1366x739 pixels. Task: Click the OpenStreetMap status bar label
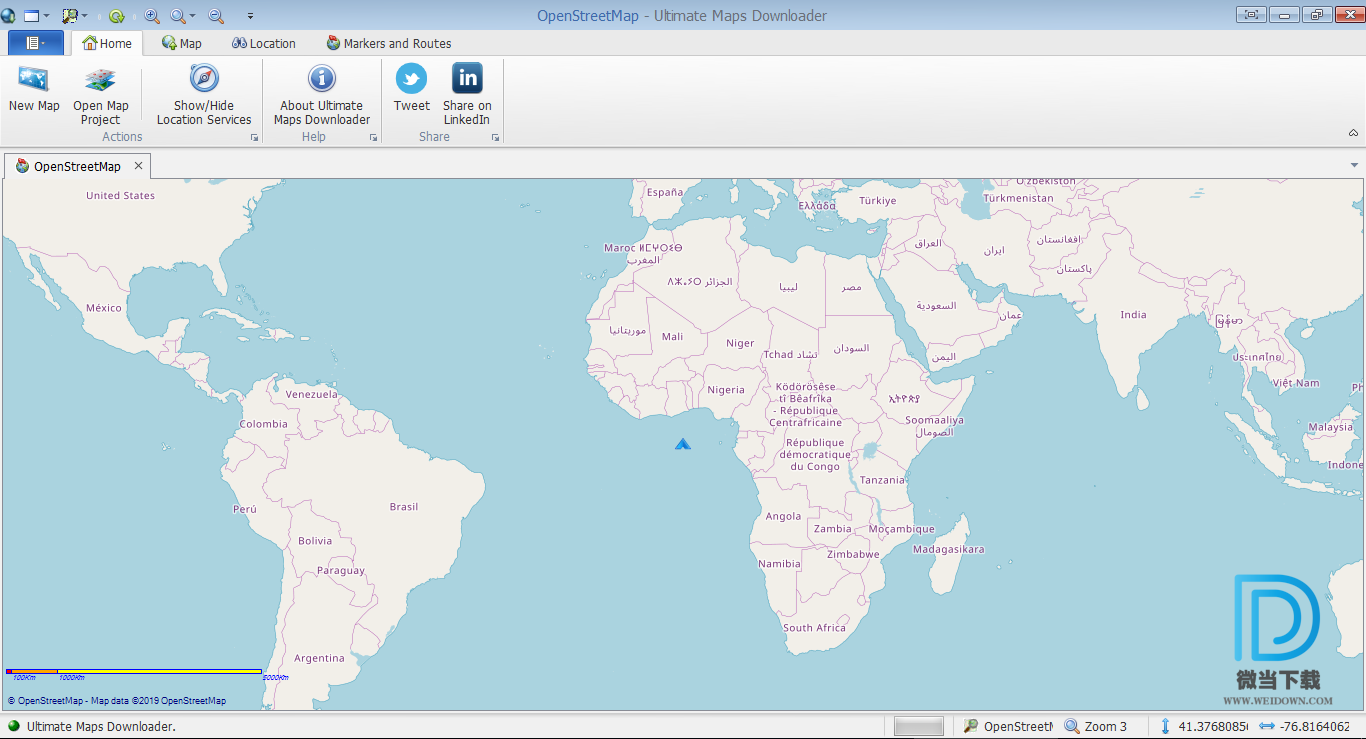coord(1018,727)
